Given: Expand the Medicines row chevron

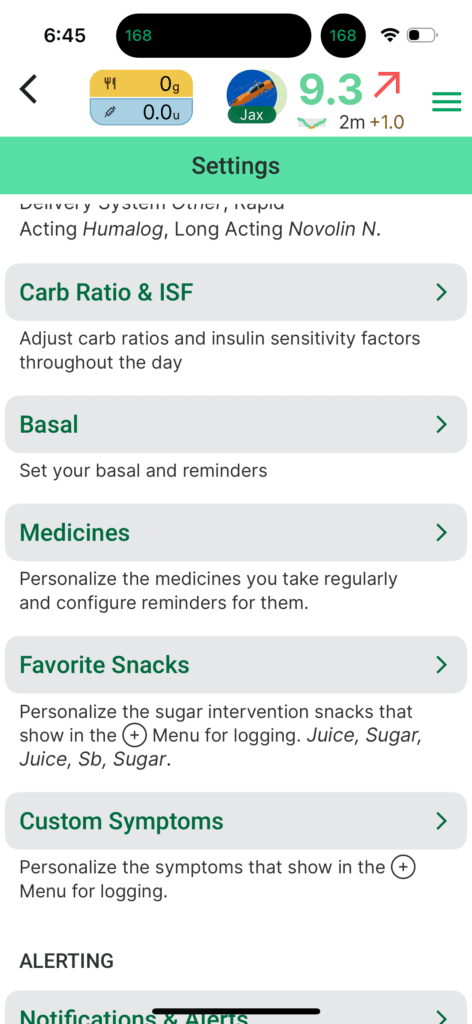Looking at the screenshot, I should pos(441,532).
